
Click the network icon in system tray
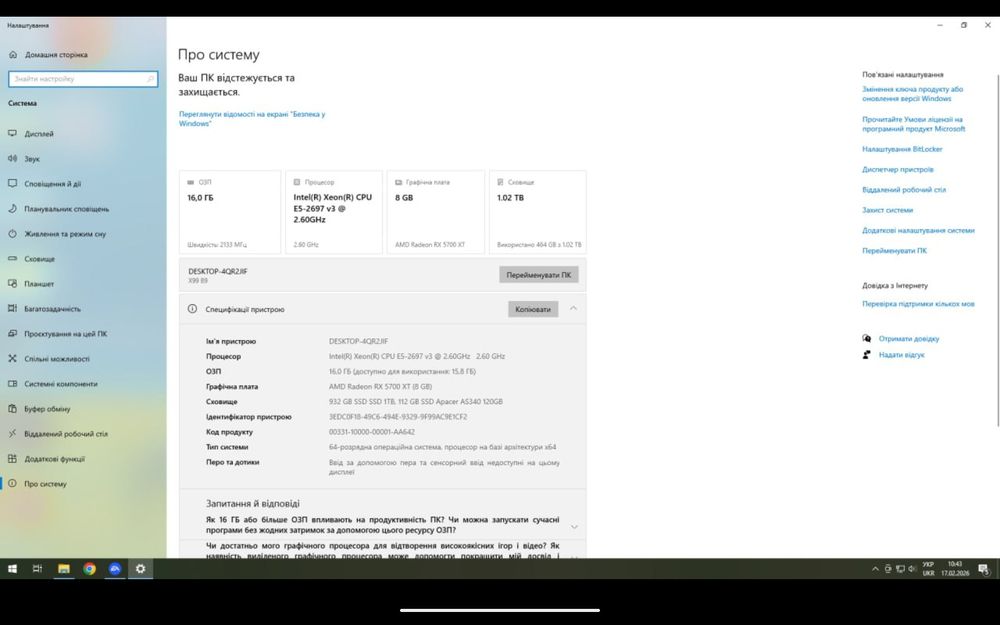[x=900, y=569]
